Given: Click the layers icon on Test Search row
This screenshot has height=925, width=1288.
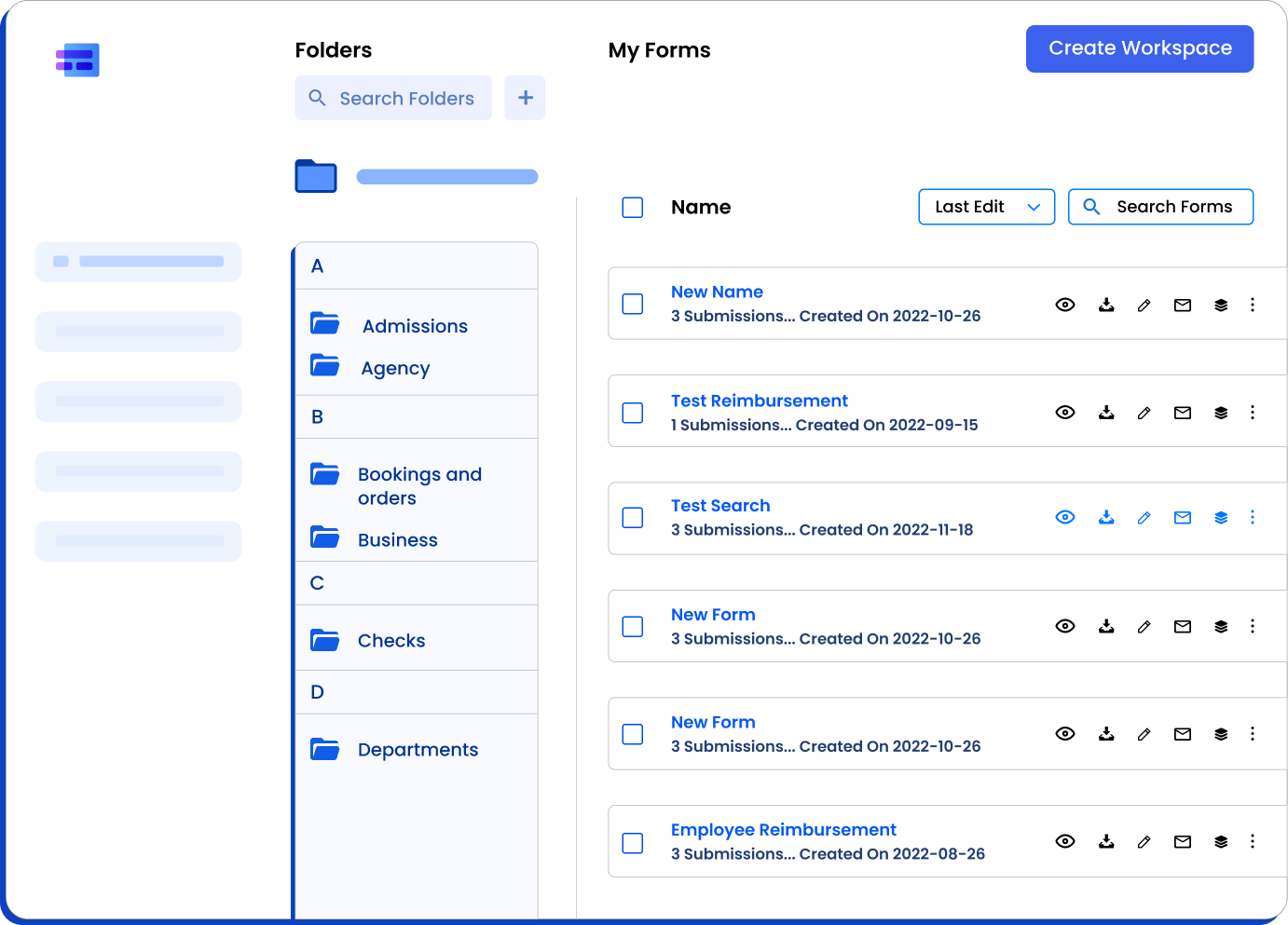Looking at the screenshot, I should (x=1221, y=517).
